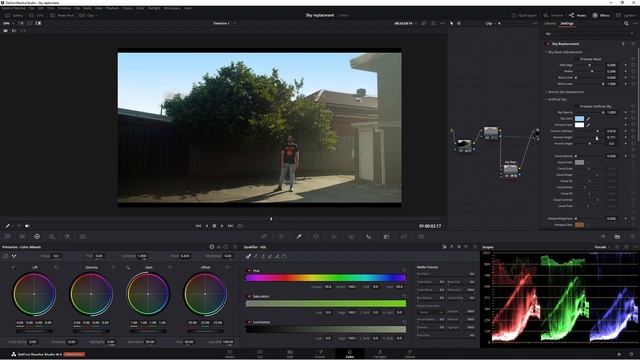Play forward in viewer transport
Viewport: 640px width, 360px height.
(222, 226)
